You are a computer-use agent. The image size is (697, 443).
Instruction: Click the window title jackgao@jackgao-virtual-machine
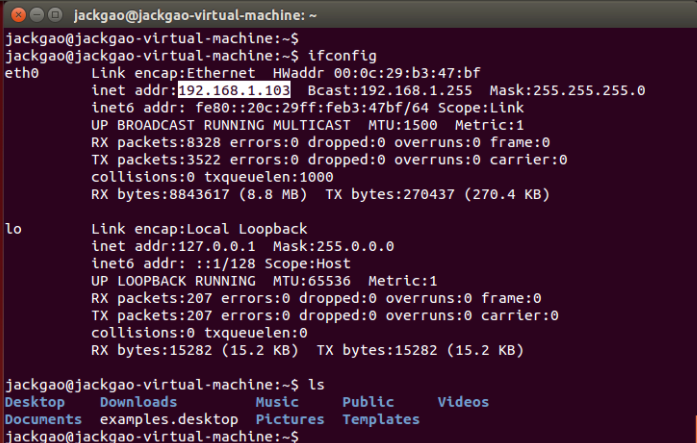click(x=195, y=16)
